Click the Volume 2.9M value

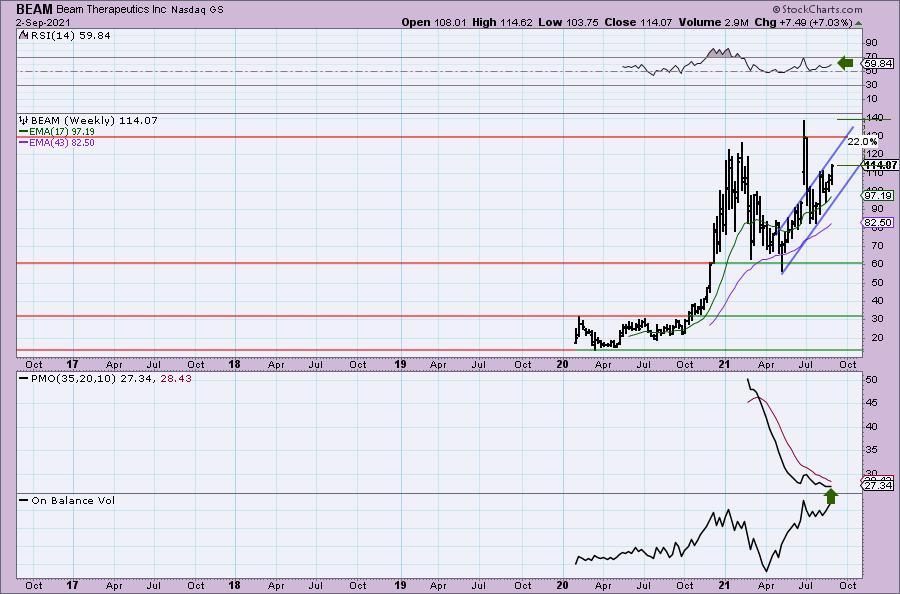(x=713, y=22)
